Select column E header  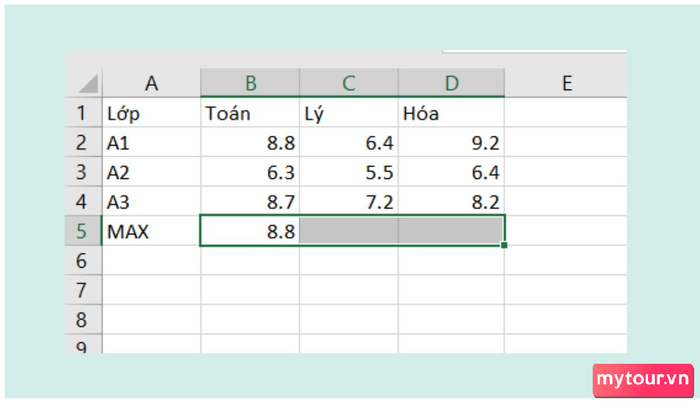[x=566, y=83]
